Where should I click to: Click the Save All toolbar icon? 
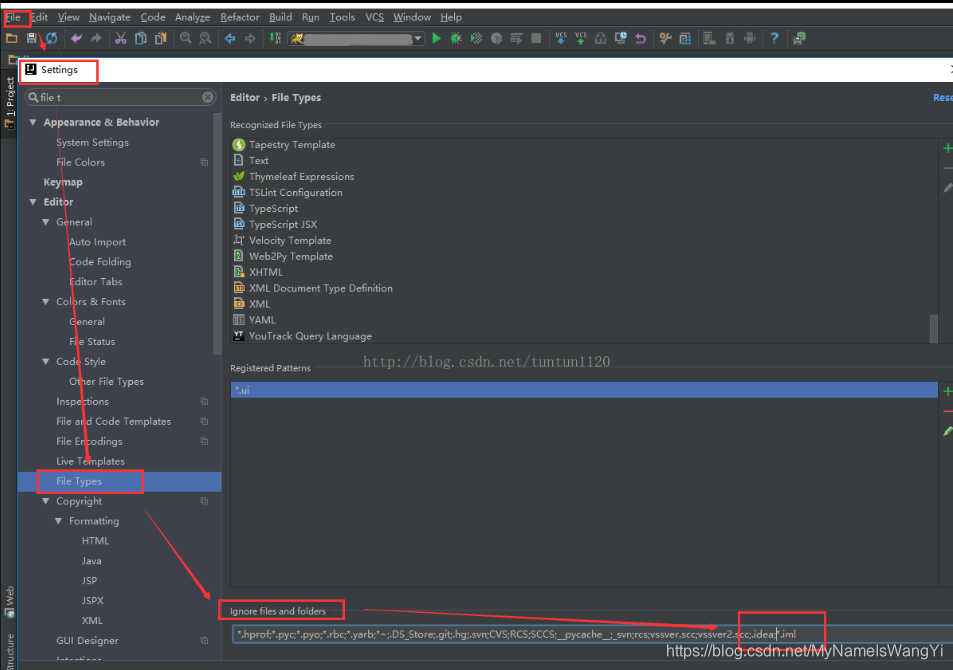32,38
